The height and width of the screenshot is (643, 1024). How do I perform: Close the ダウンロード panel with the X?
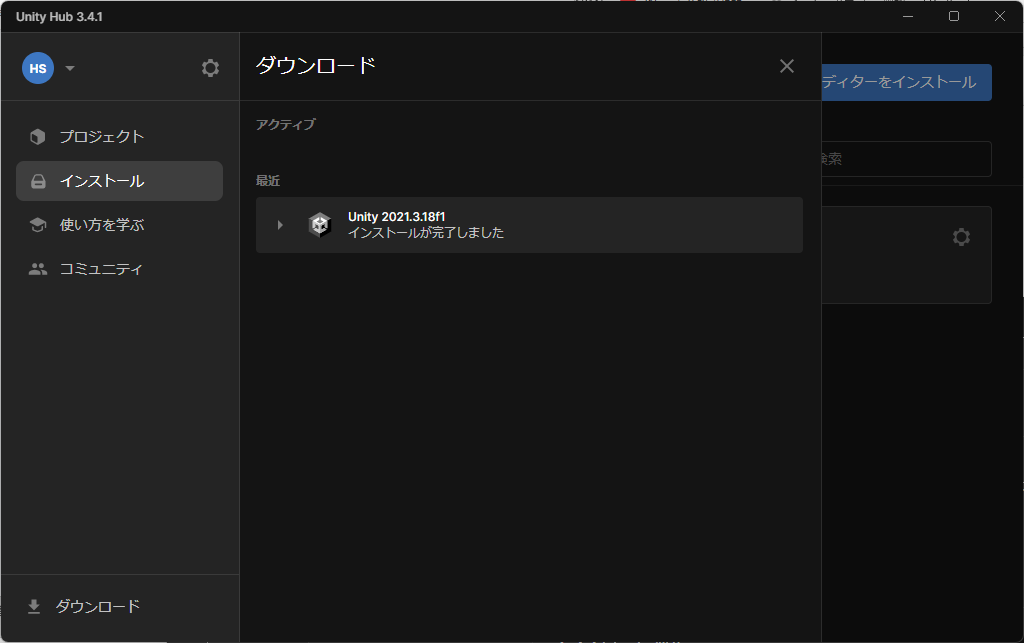[x=786, y=66]
